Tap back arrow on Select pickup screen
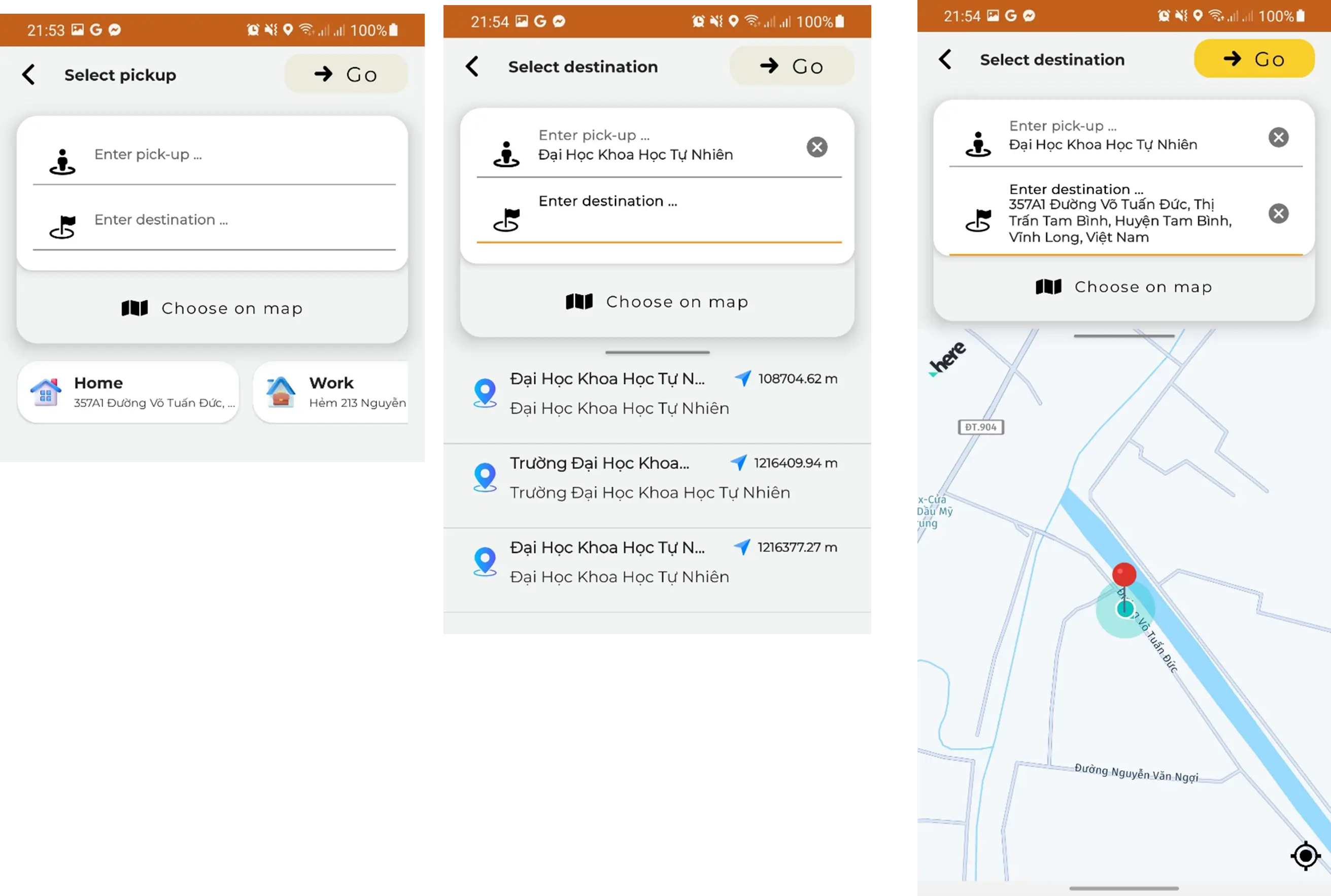The image size is (1331, 896). click(x=28, y=75)
